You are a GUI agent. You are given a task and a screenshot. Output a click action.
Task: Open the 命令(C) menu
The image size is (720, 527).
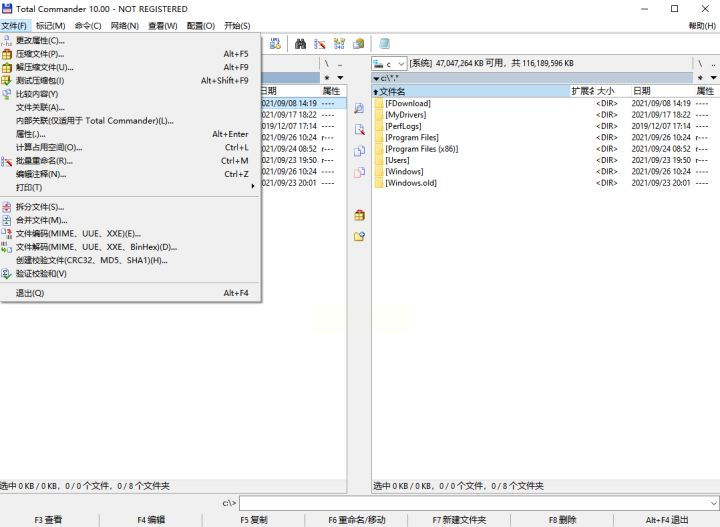[88, 26]
